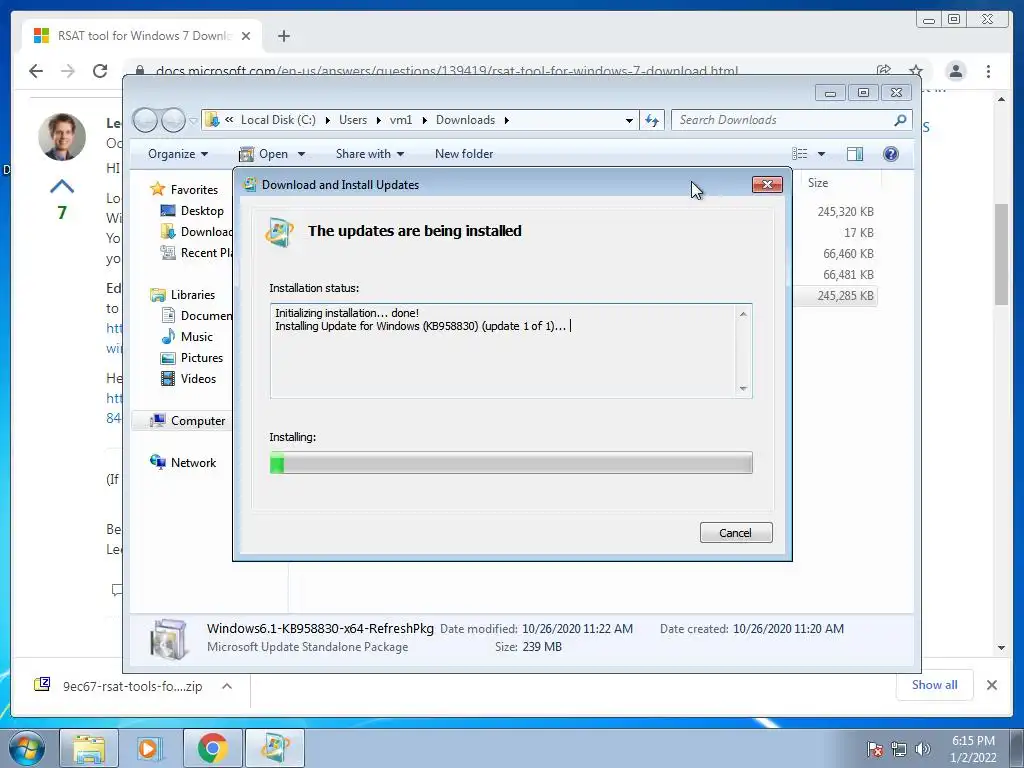Image resolution: width=1024 pixels, height=768 pixels.
Task: Click the package icon in details pane
Action: [168, 638]
